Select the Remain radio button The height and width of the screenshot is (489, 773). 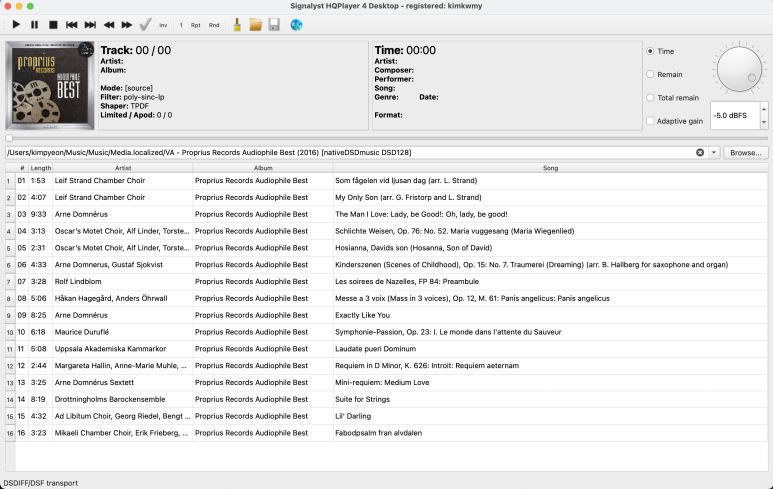pyautogui.click(x=651, y=74)
